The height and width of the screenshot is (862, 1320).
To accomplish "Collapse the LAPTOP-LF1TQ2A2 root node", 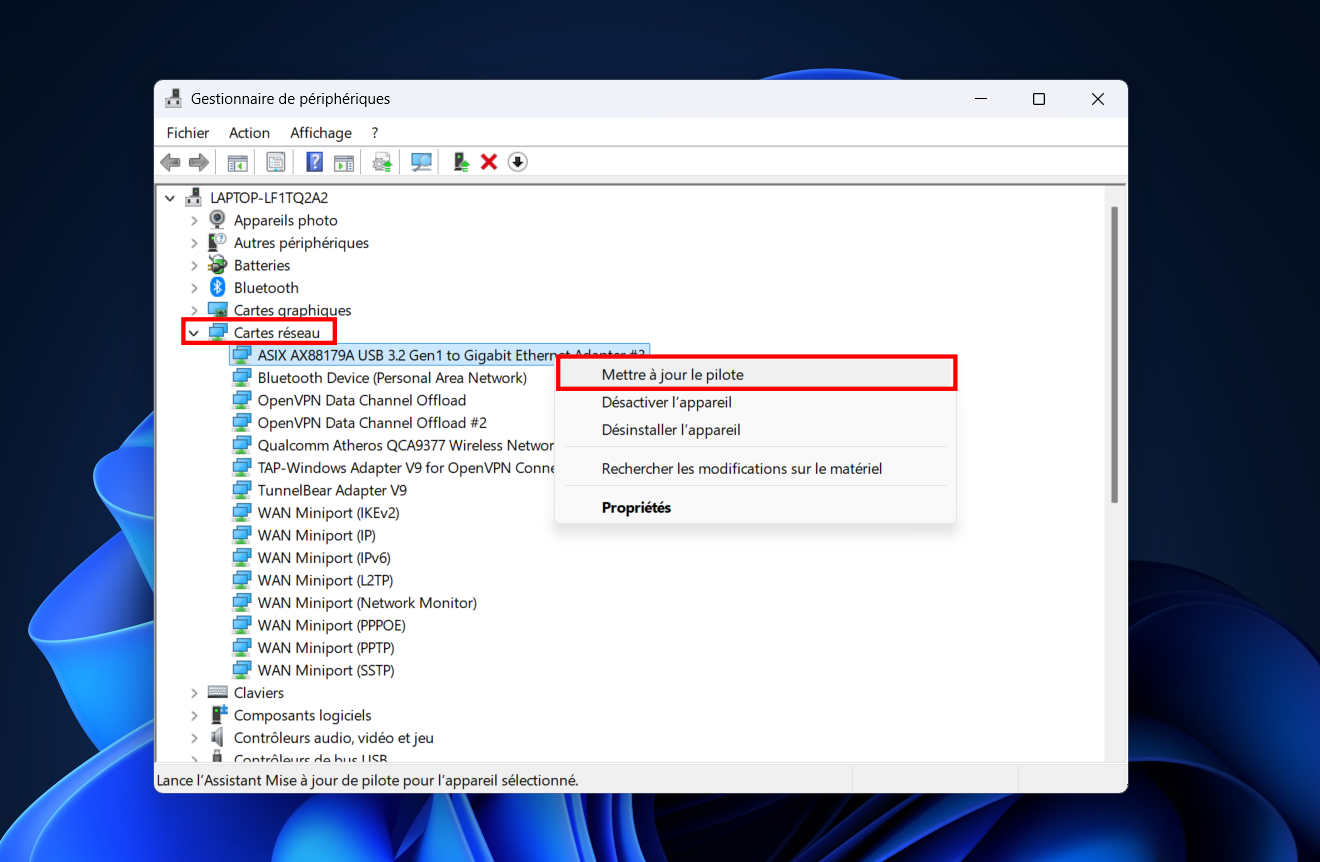I will (x=170, y=198).
